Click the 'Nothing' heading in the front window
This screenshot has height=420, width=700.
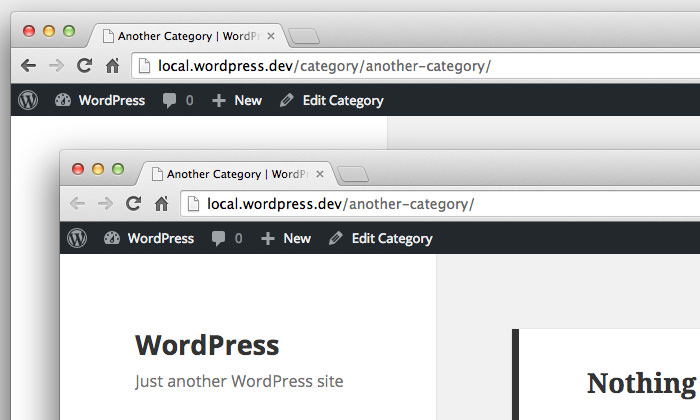[642, 384]
